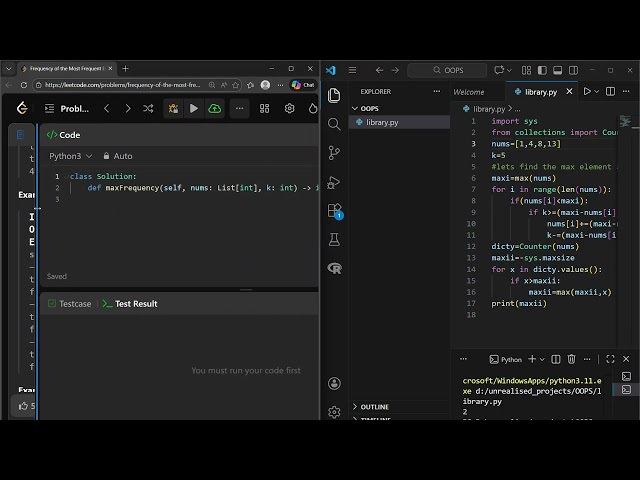Open the Source Control view in VS Code
The width and height of the screenshot is (640, 480).
(334, 153)
